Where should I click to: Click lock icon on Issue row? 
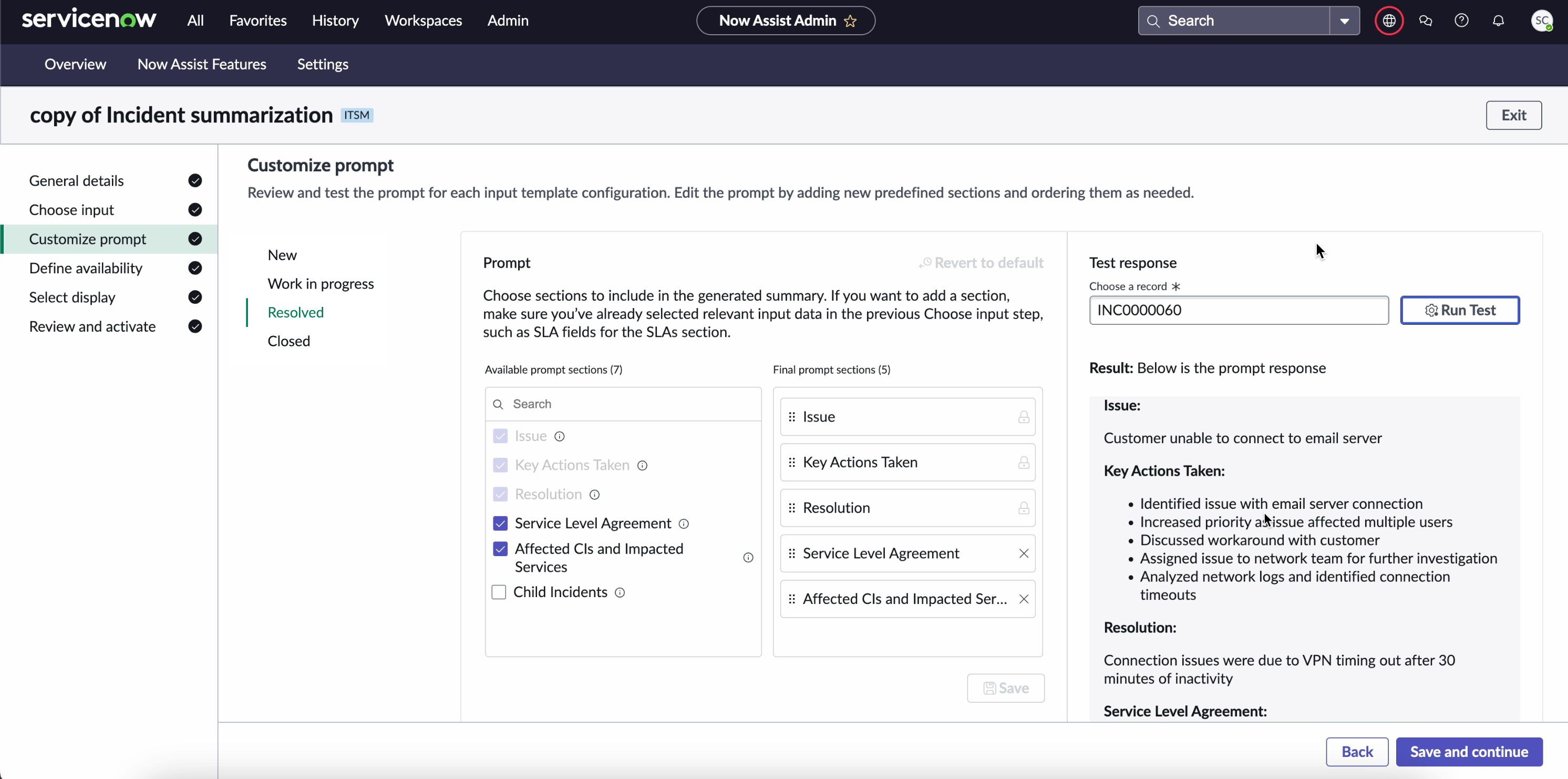(1023, 417)
